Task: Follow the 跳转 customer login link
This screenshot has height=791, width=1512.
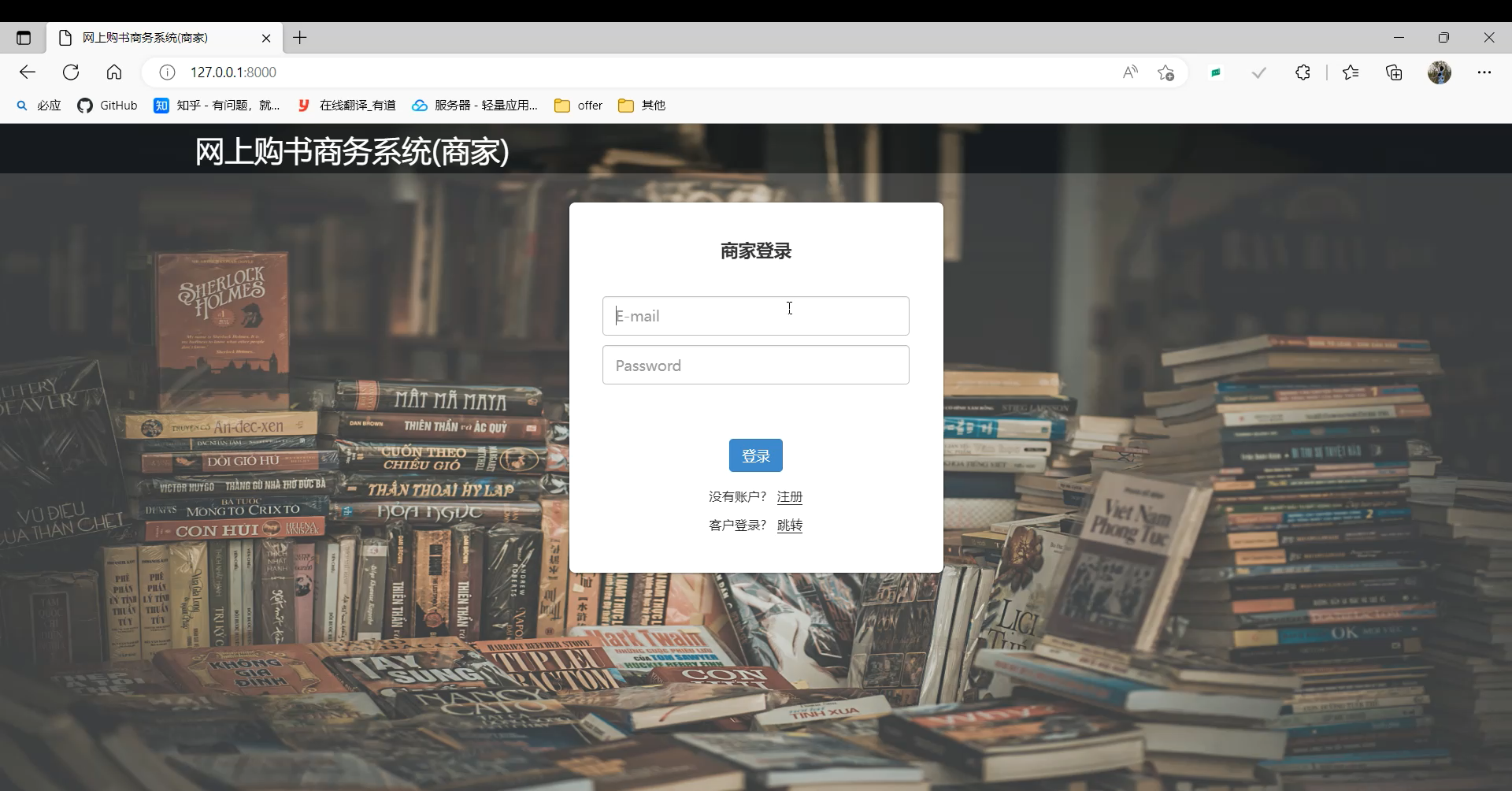Action: (790, 525)
